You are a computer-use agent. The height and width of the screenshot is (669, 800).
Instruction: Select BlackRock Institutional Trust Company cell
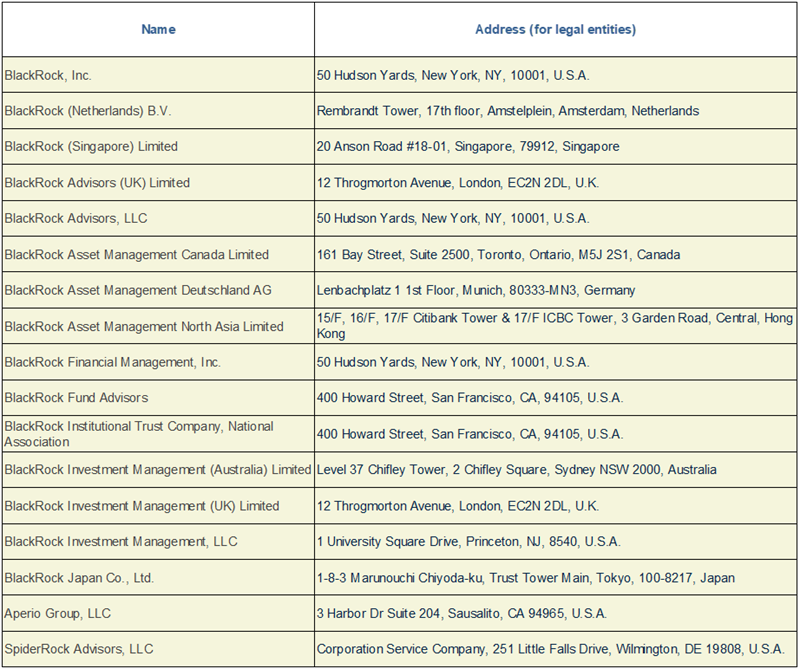click(158, 434)
